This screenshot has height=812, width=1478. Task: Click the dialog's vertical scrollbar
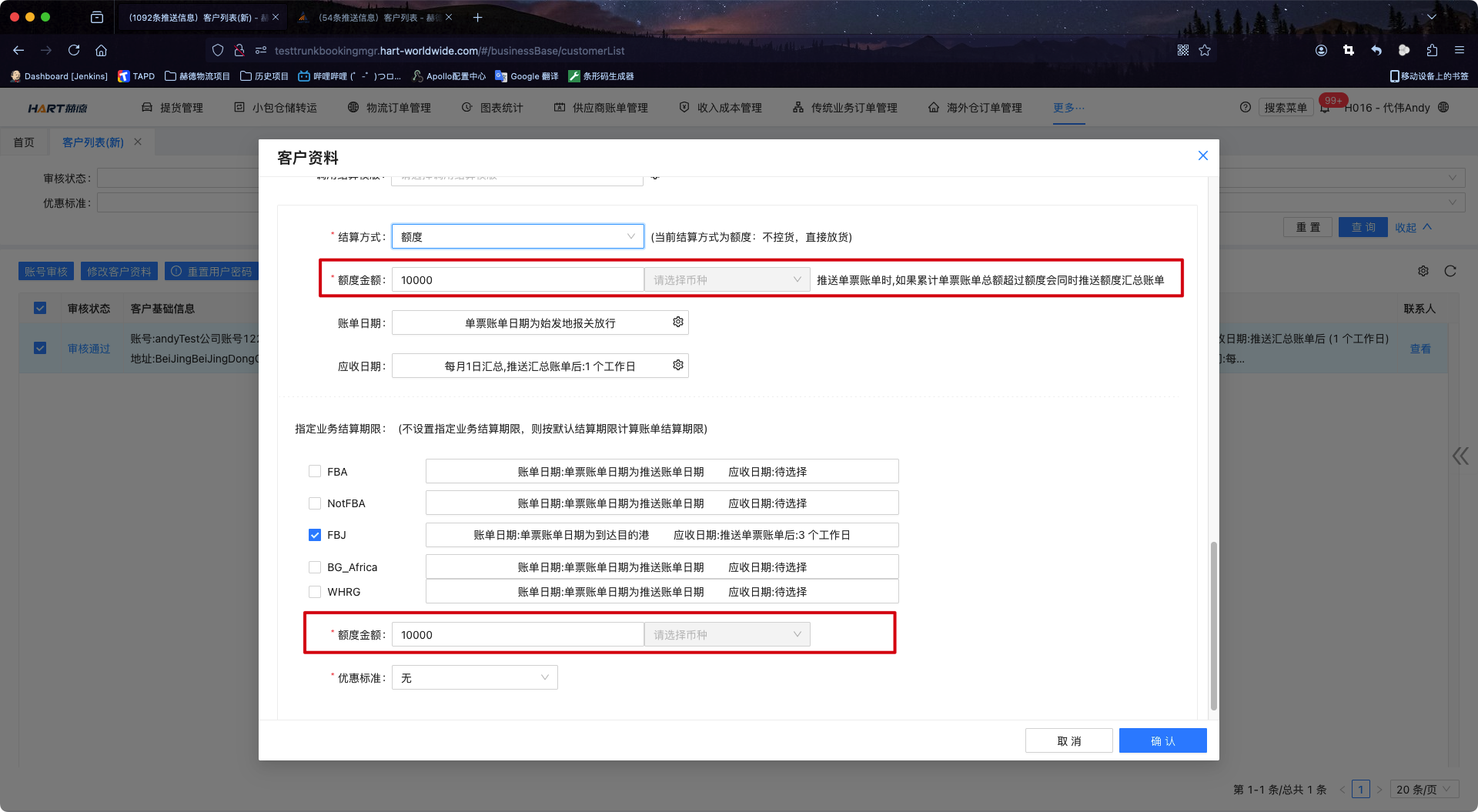click(x=1214, y=625)
